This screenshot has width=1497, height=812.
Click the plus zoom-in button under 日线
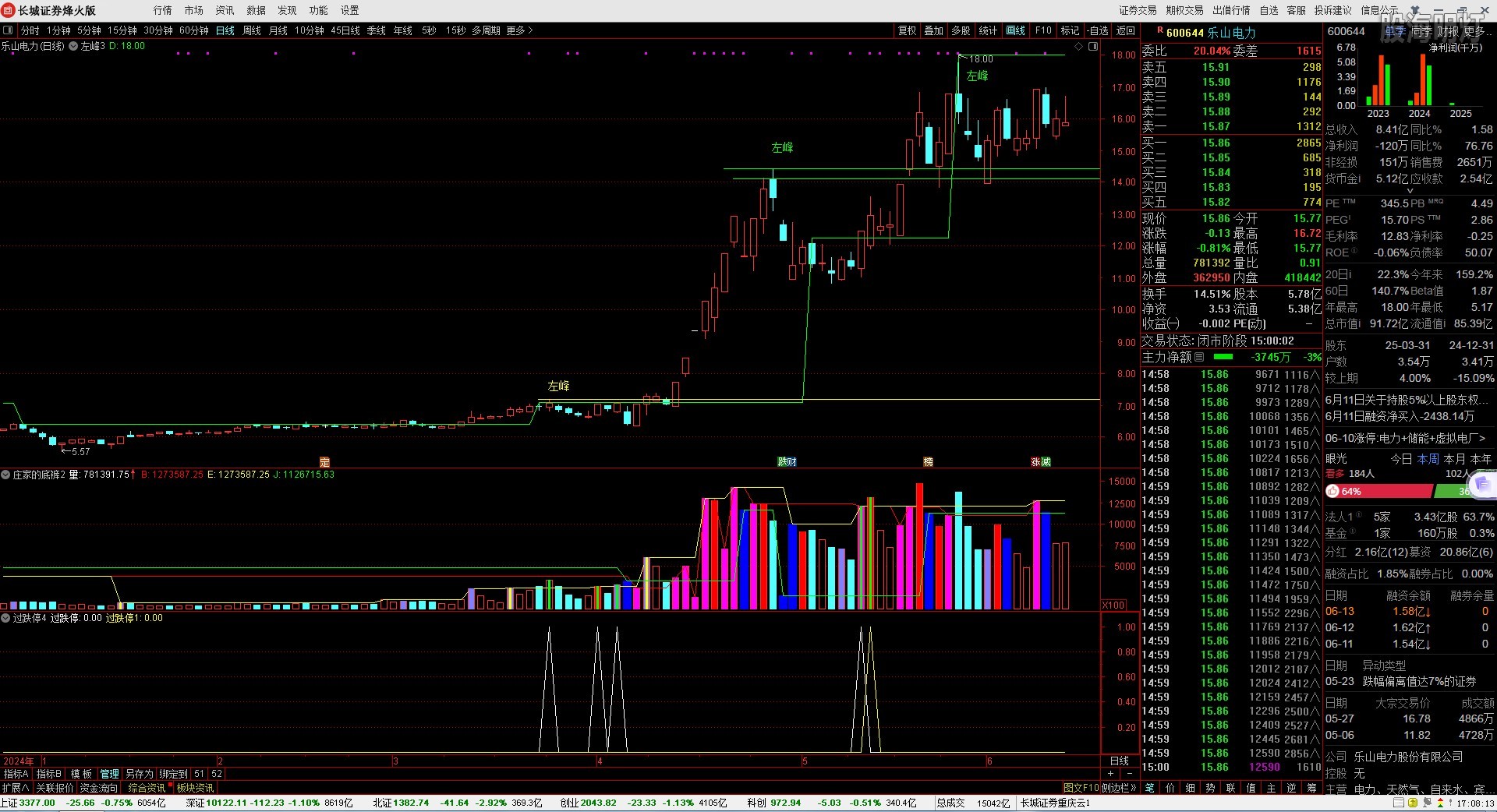1111,774
